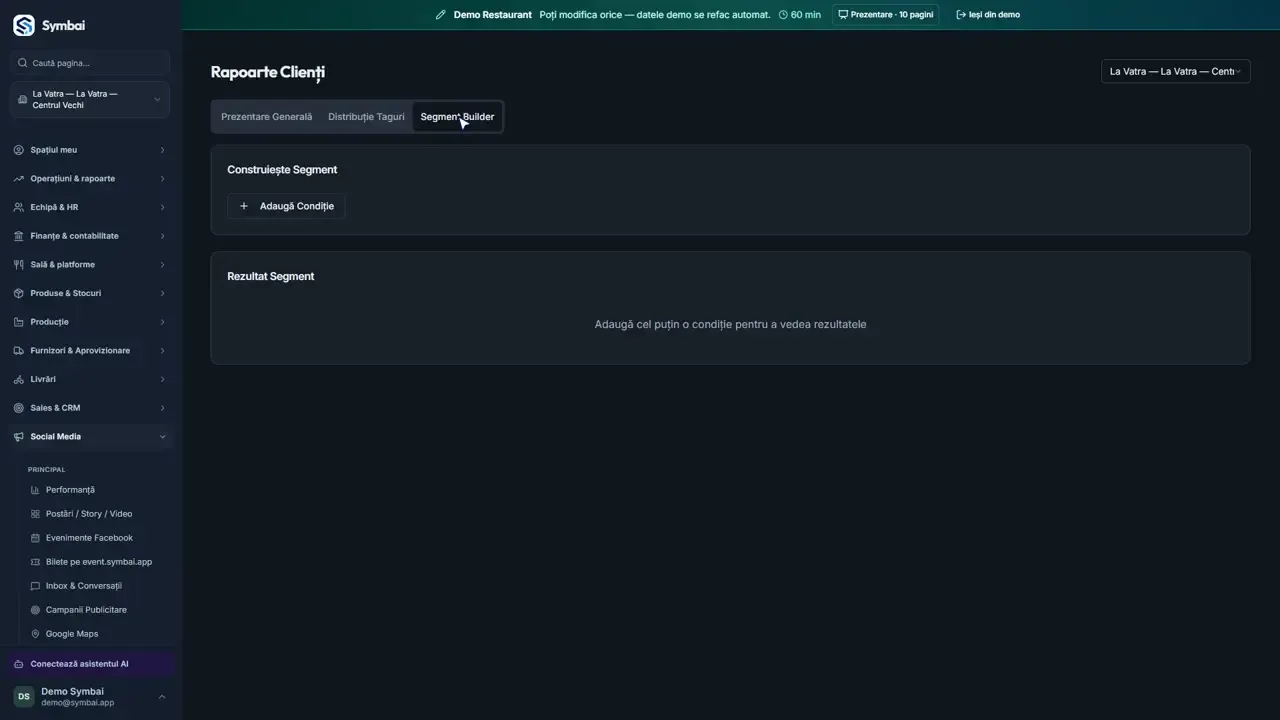Click the Operațiuni & rapoarte chart icon
Screen dimensions: 1280x720
[x=19, y=179]
